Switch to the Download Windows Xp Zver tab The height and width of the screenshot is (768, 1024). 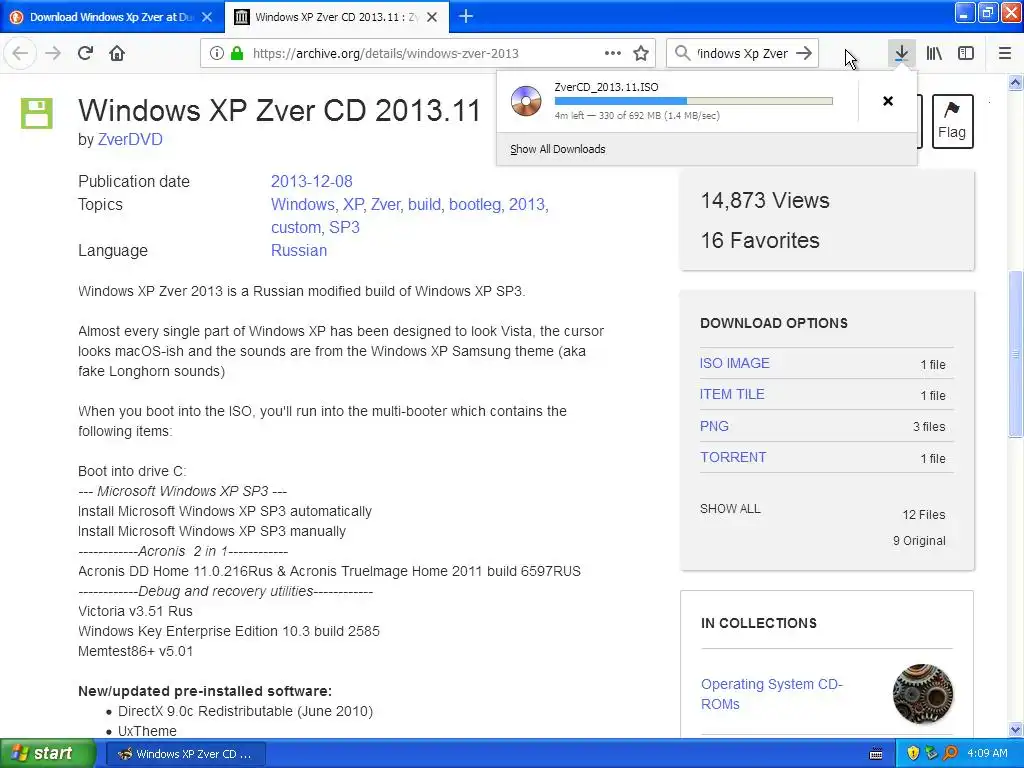pos(112,17)
